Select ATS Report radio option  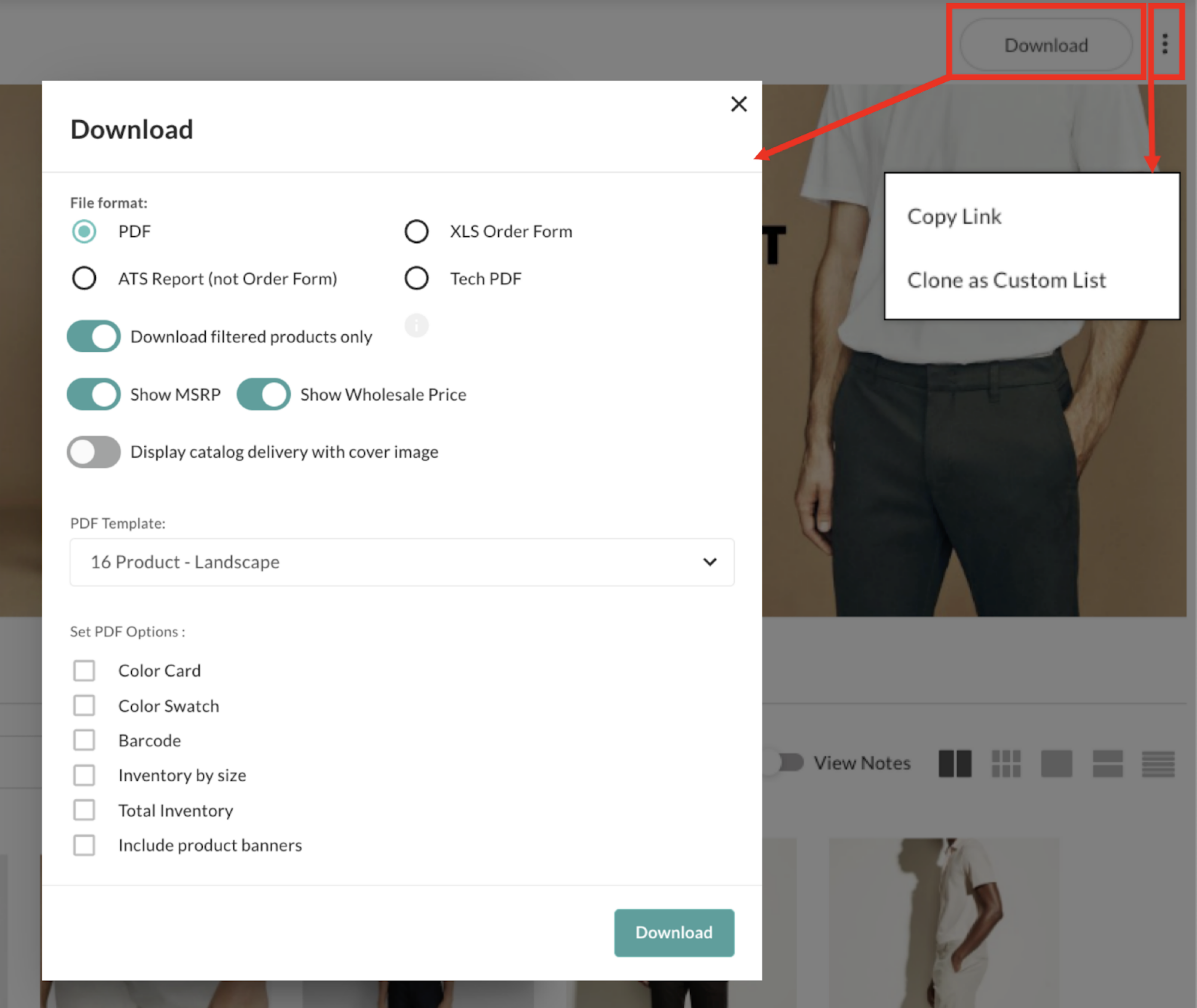pos(84,278)
